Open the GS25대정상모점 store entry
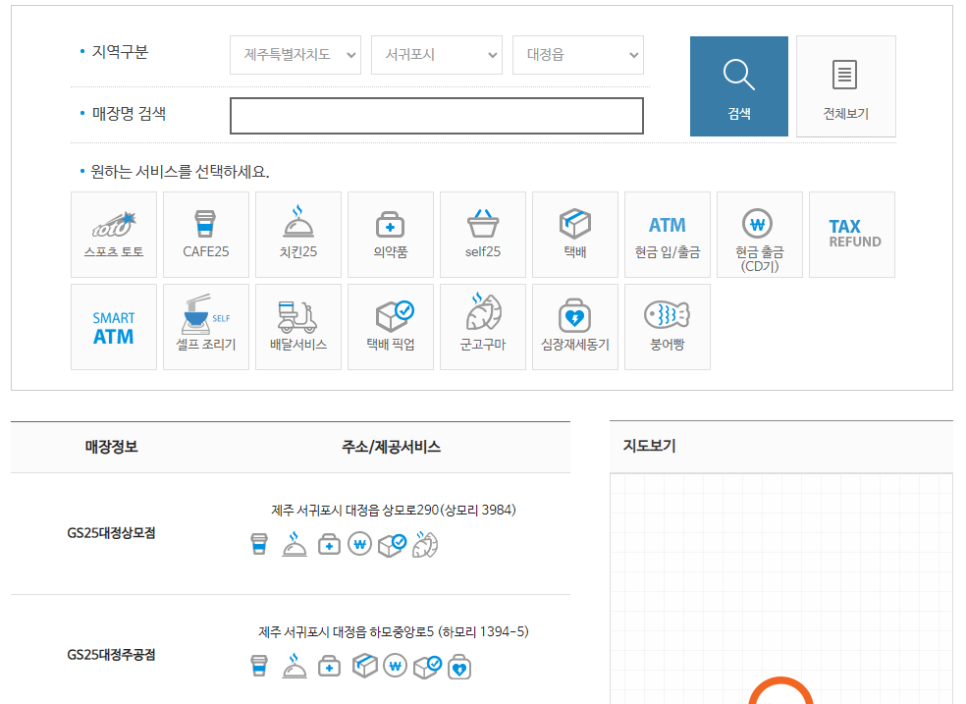Viewport: 966px width, 704px height. pyautogui.click(x=112, y=533)
